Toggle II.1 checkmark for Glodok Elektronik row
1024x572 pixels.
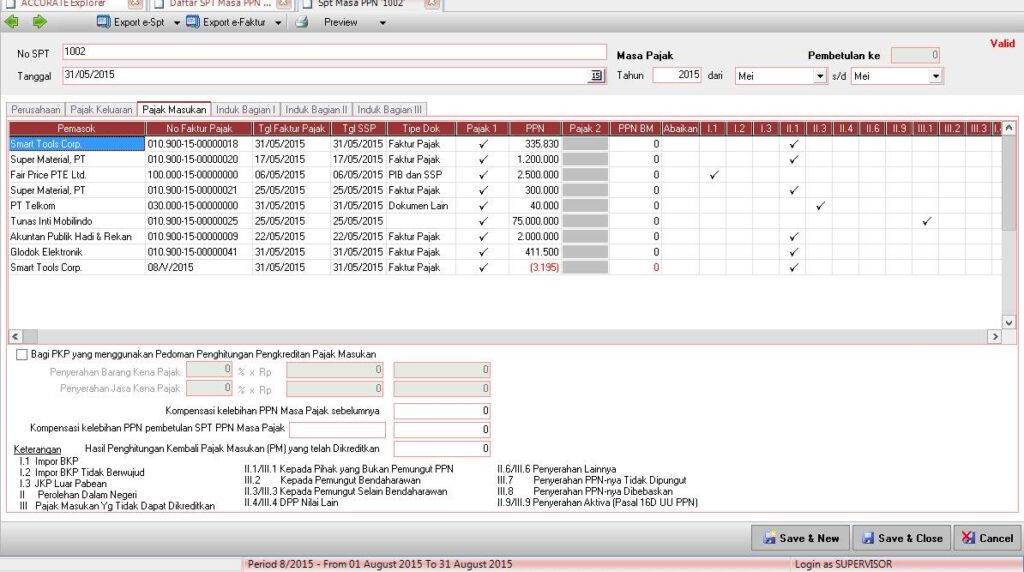pyautogui.click(x=793, y=252)
